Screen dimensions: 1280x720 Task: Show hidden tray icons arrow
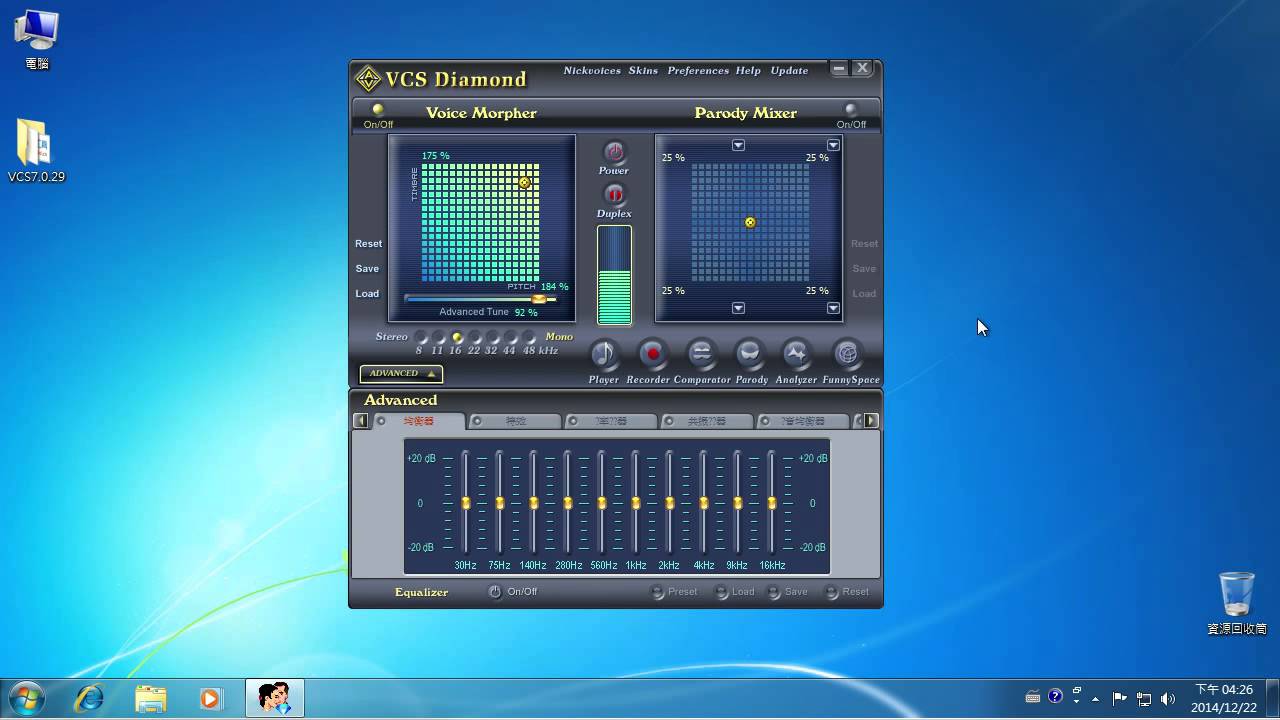point(1096,699)
